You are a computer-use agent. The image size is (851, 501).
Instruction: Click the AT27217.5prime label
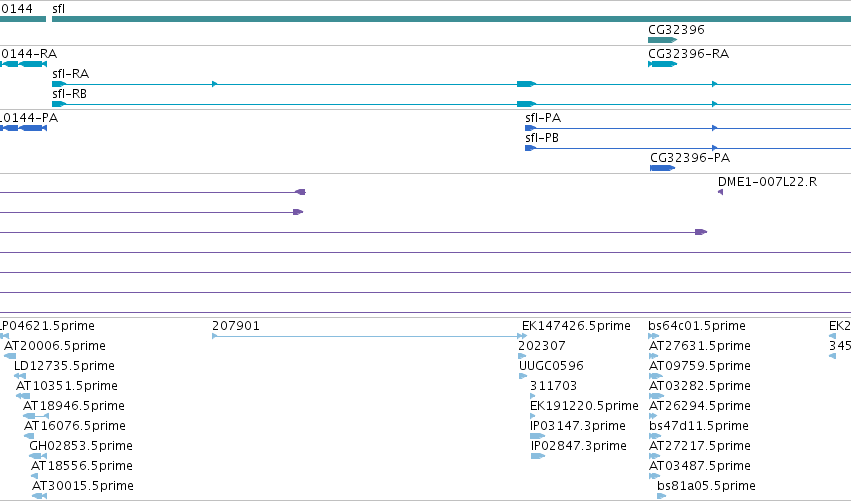tap(700, 446)
